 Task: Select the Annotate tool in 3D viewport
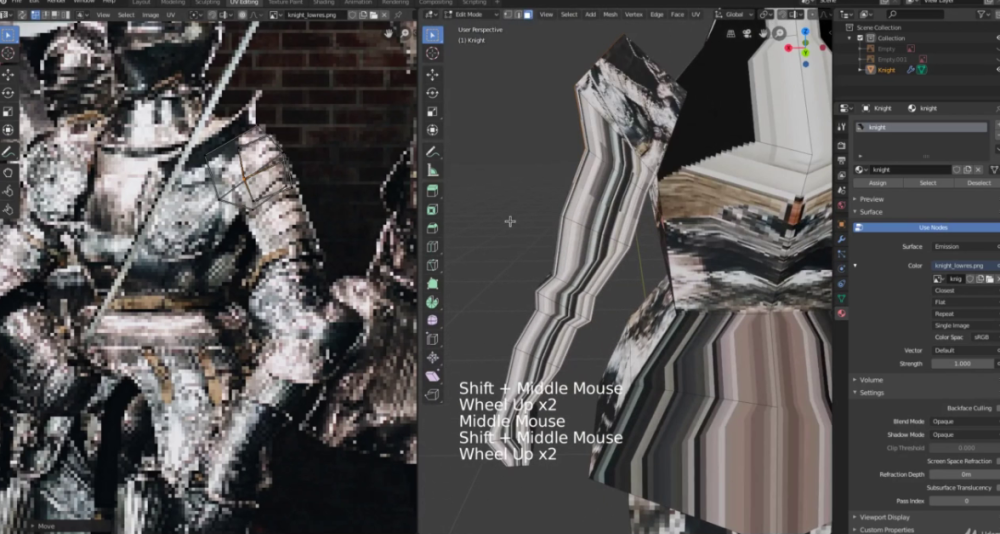pos(432,152)
